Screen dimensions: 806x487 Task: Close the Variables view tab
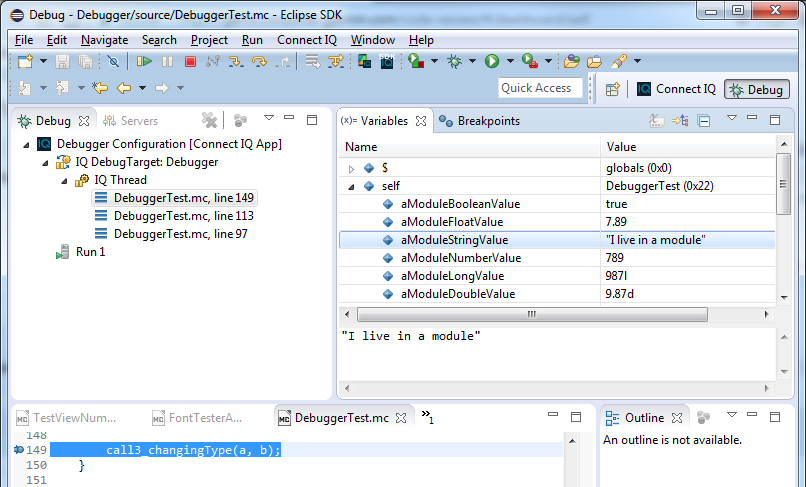[420, 121]
